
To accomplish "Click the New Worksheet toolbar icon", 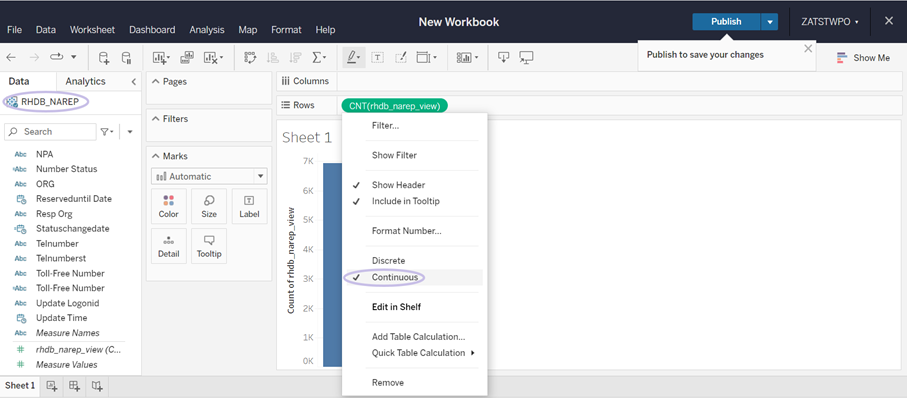I will pyautogui.click(x=161, y=57).
